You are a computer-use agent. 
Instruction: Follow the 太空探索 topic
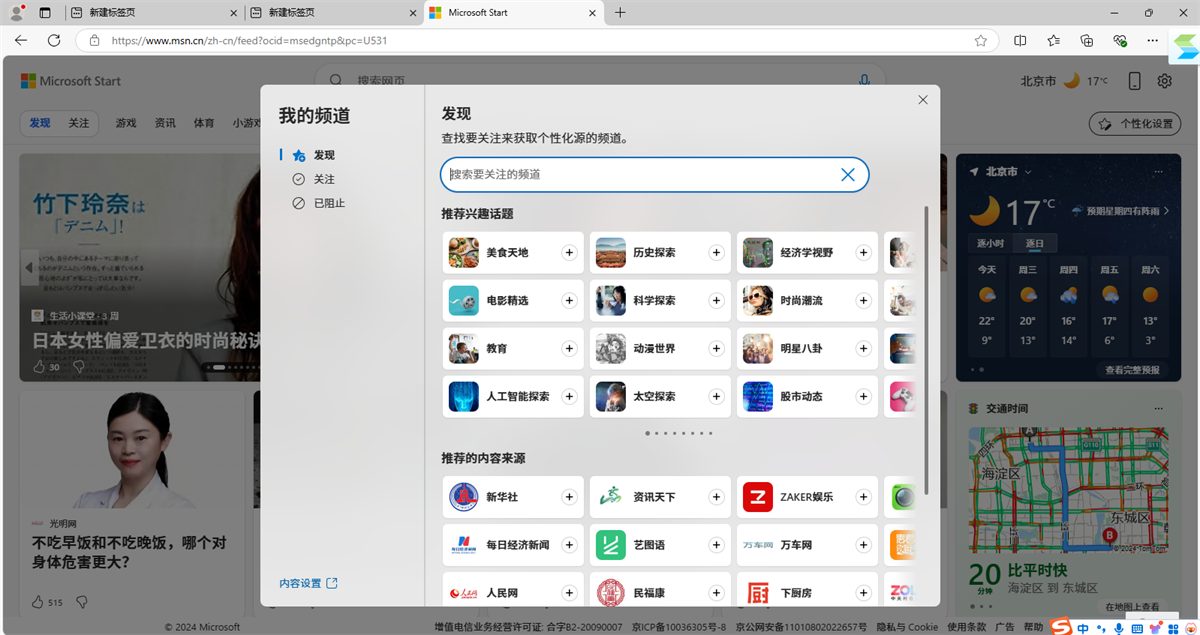[x=716, y=397]
